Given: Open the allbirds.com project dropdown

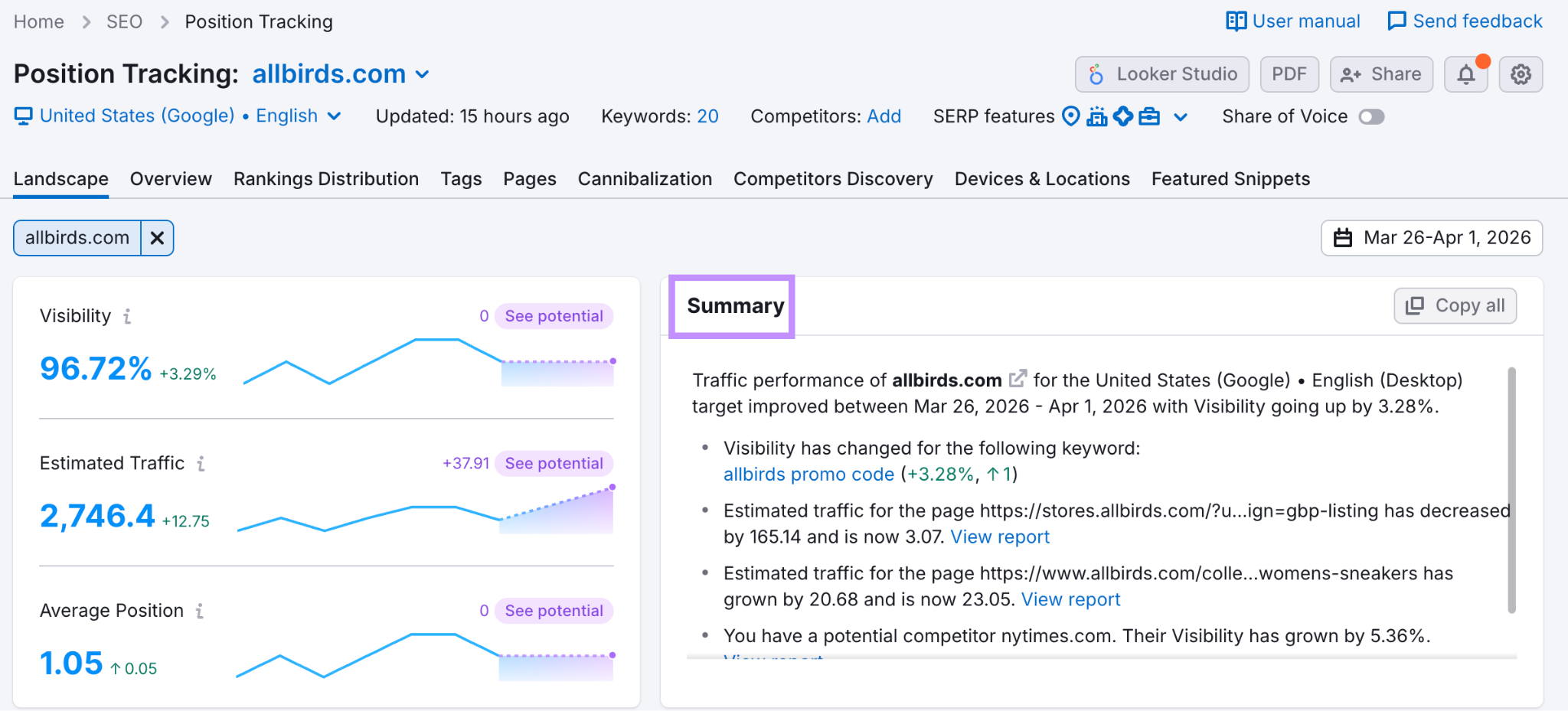Looking at the screenshot, I should pos(422,74).
